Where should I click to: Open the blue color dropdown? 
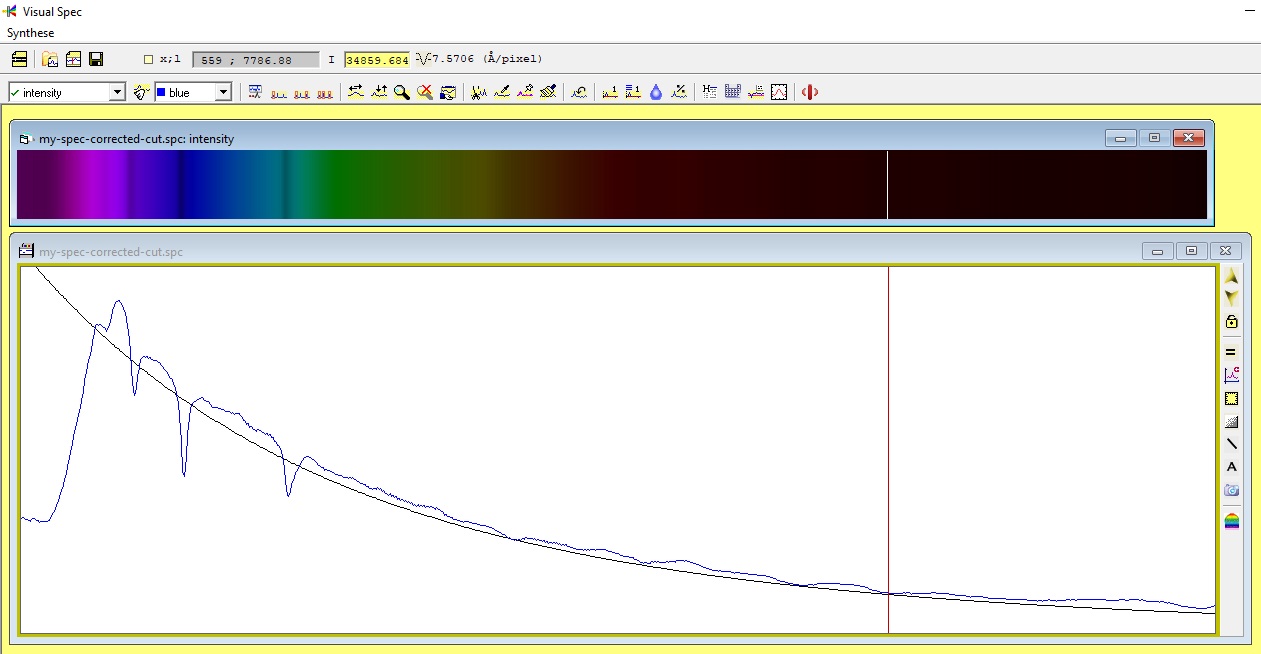click(193, 92)
